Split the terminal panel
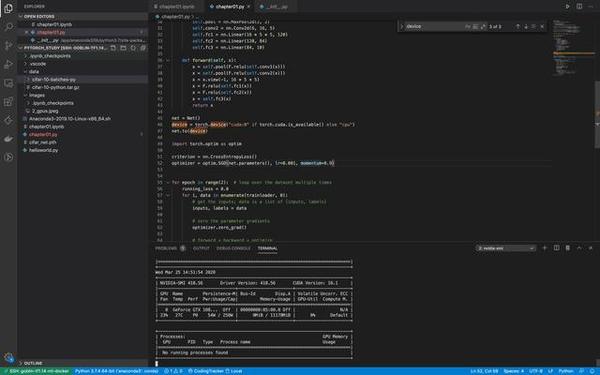This screenshot has height=375, width=600. [x=556, y=248]
